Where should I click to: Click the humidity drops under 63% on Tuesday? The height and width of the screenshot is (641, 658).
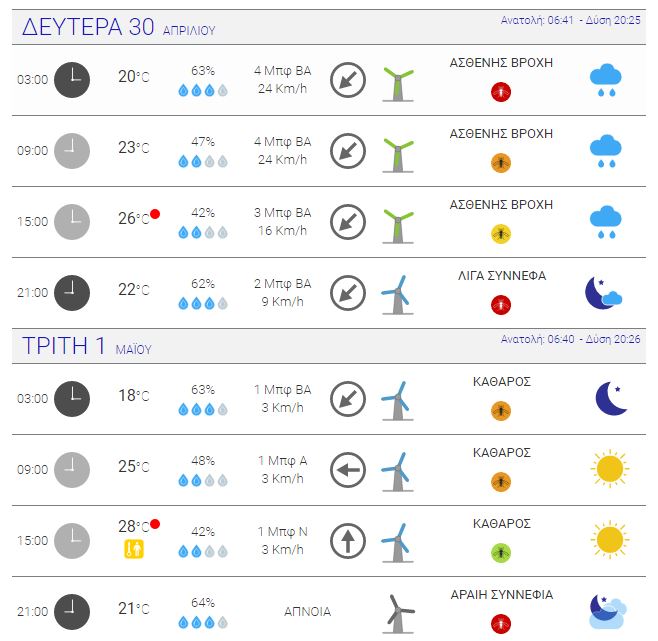coord(203,409)
